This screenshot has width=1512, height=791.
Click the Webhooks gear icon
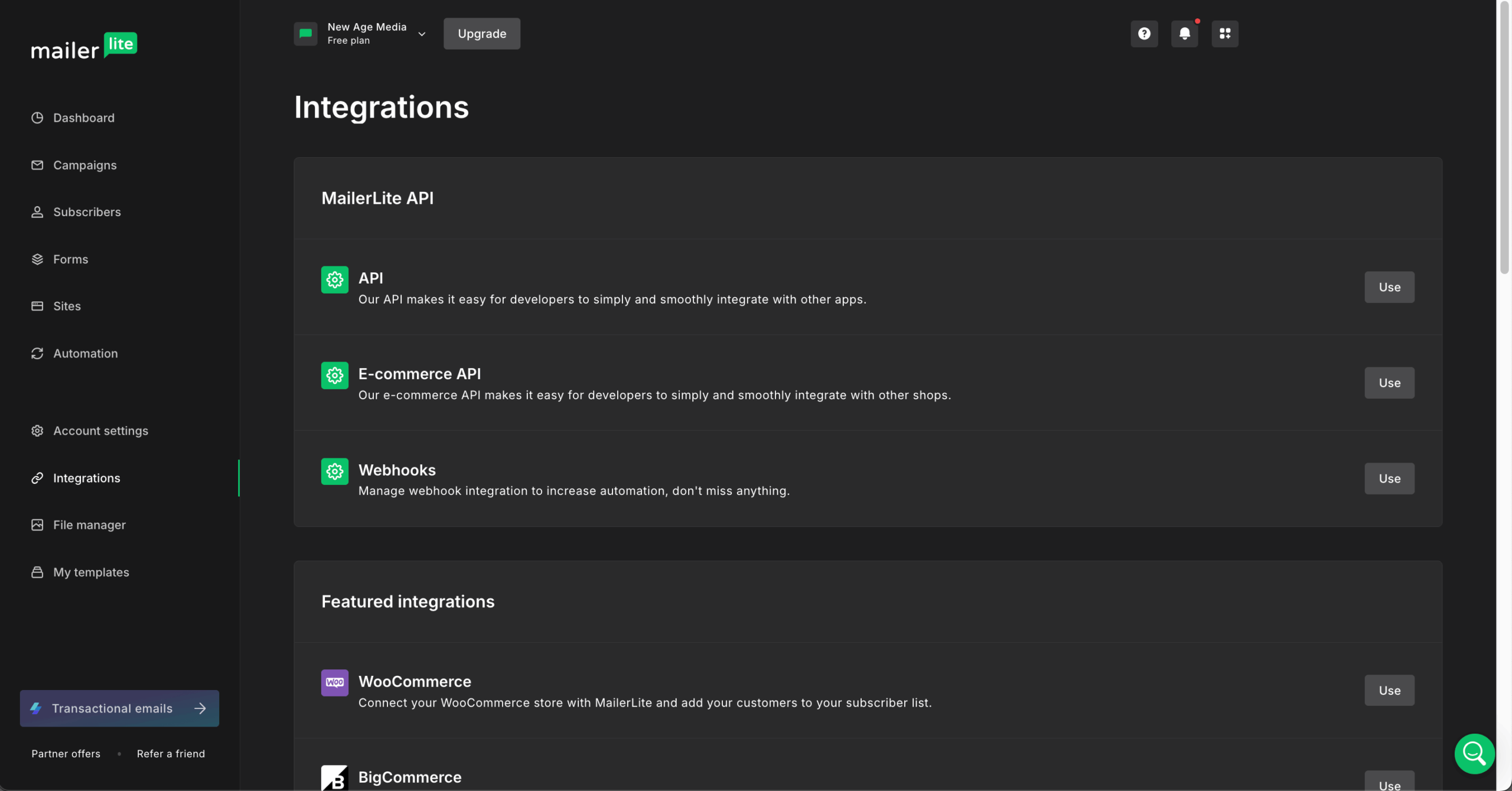(334, 471)
